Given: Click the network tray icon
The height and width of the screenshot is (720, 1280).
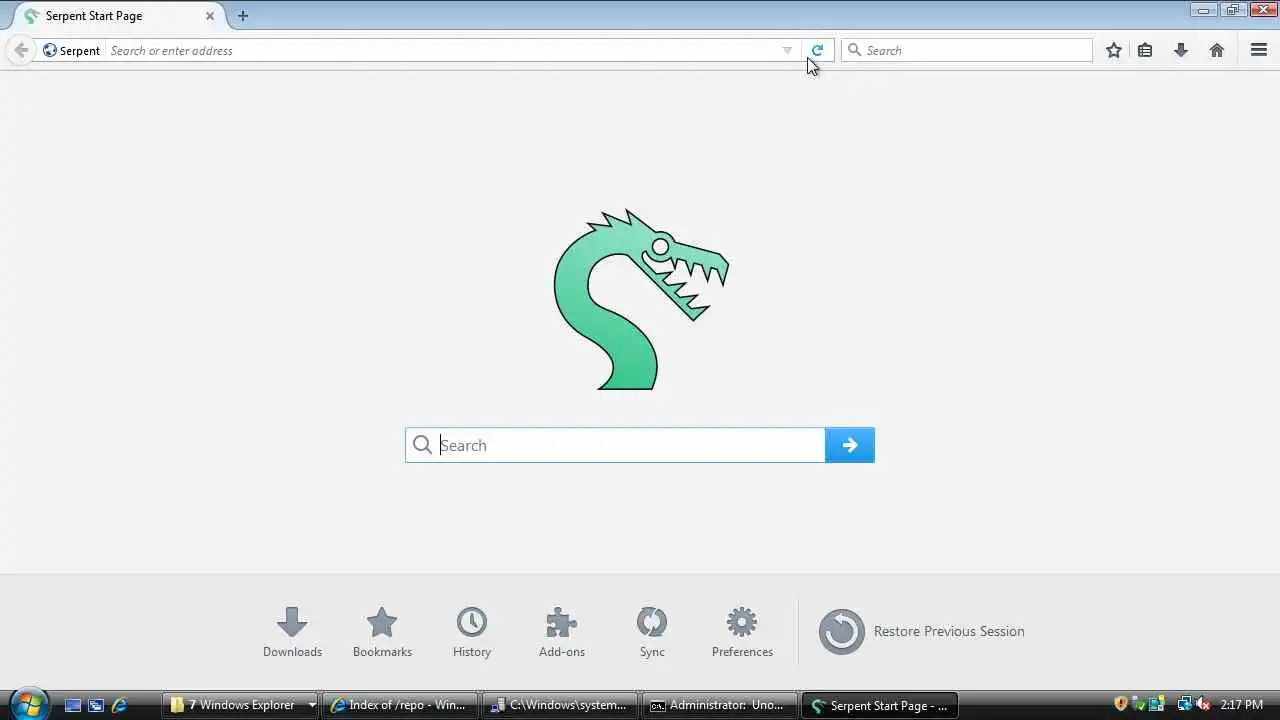Looking at the screenshot, I should pyautogui.click(x=1184, y=704).
